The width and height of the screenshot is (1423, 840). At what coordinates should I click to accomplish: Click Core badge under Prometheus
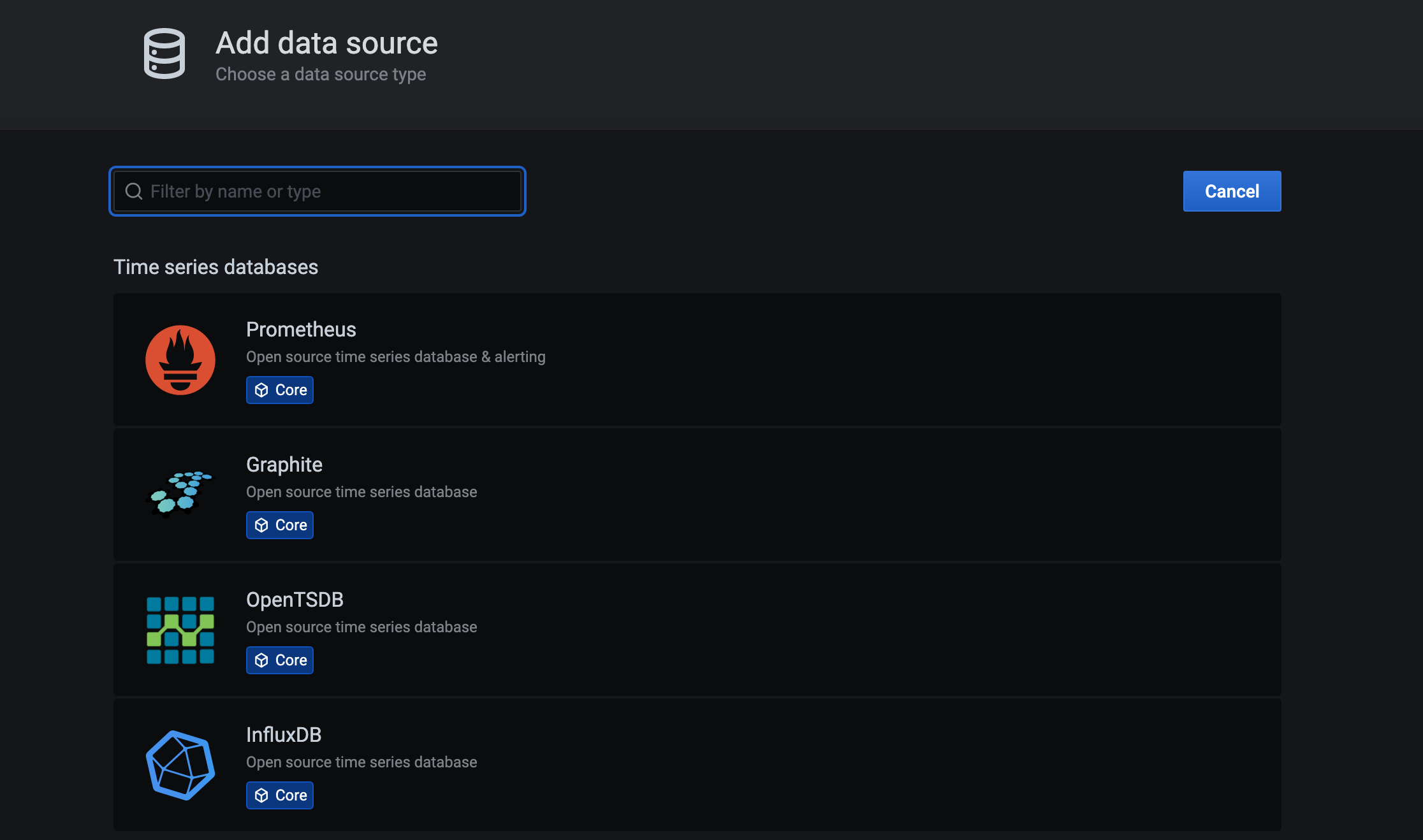pyautogui.click(x=280, y=390)
